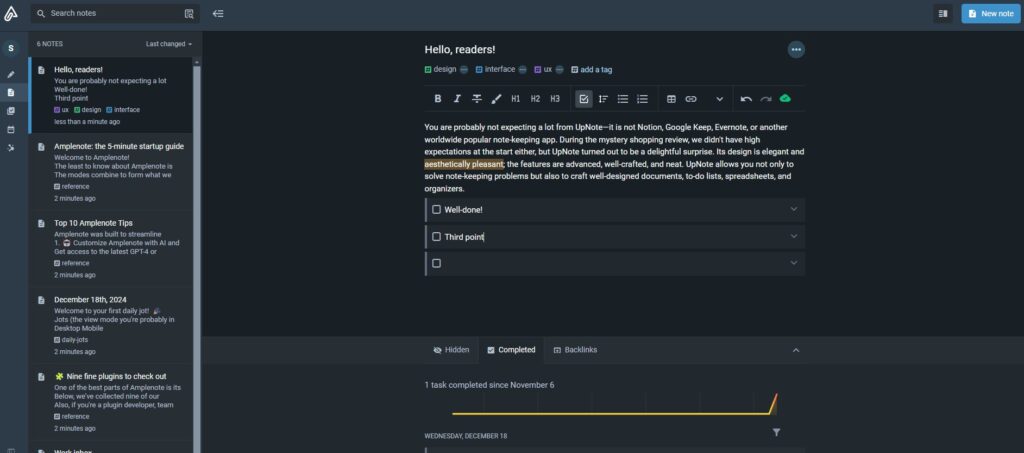The height and width of the screenshot is (453, 1024).
Task: Click the notes list scrollbar
Action: tap(197, 260)
